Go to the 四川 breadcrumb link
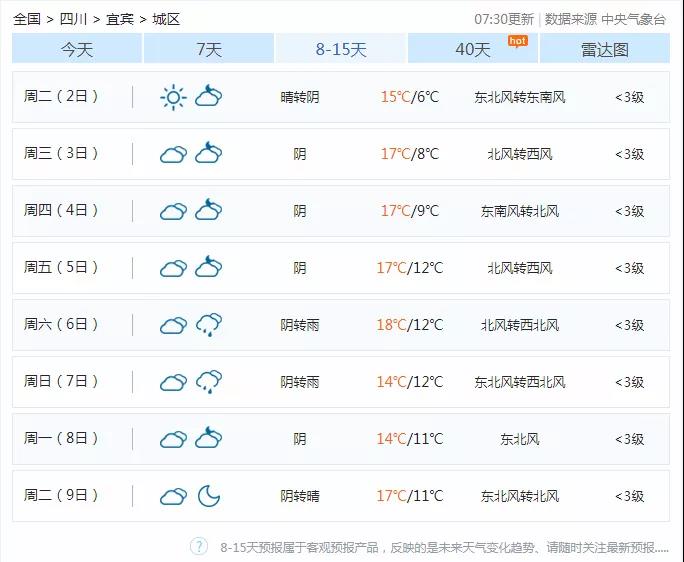Image resolution: width=684 pixels, height=562 pixels. [x=73, y=19]
